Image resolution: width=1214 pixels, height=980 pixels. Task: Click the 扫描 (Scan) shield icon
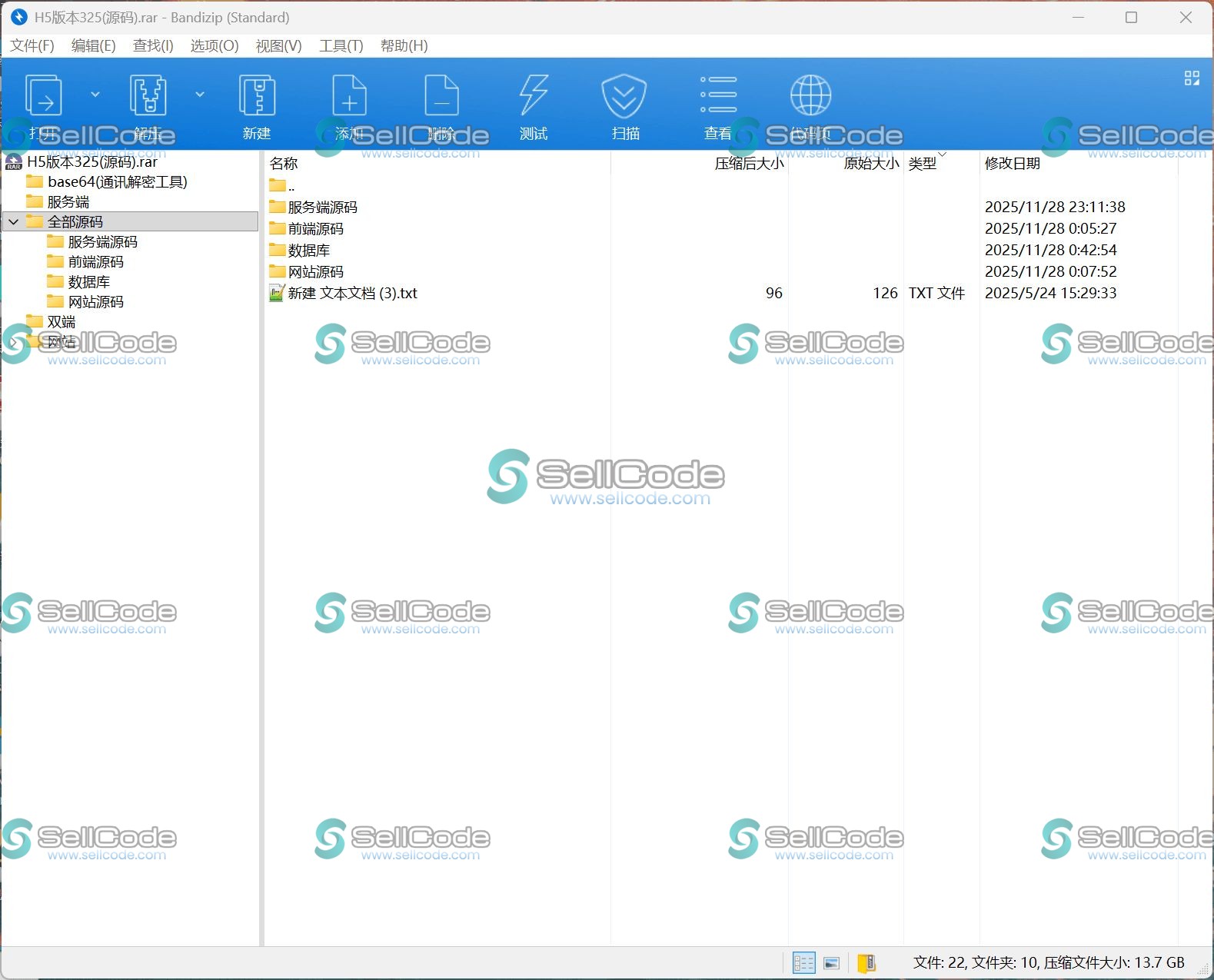624,98
